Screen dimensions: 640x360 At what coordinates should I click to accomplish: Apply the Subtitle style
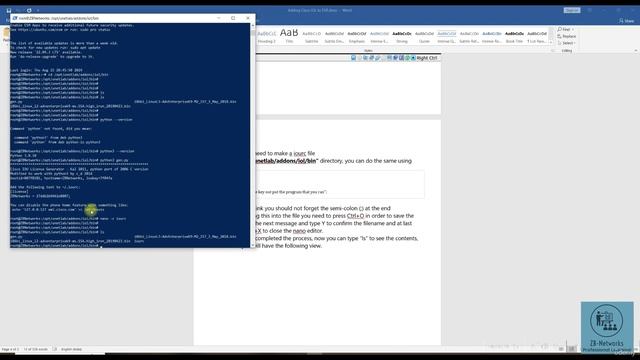tap(311, 37)
